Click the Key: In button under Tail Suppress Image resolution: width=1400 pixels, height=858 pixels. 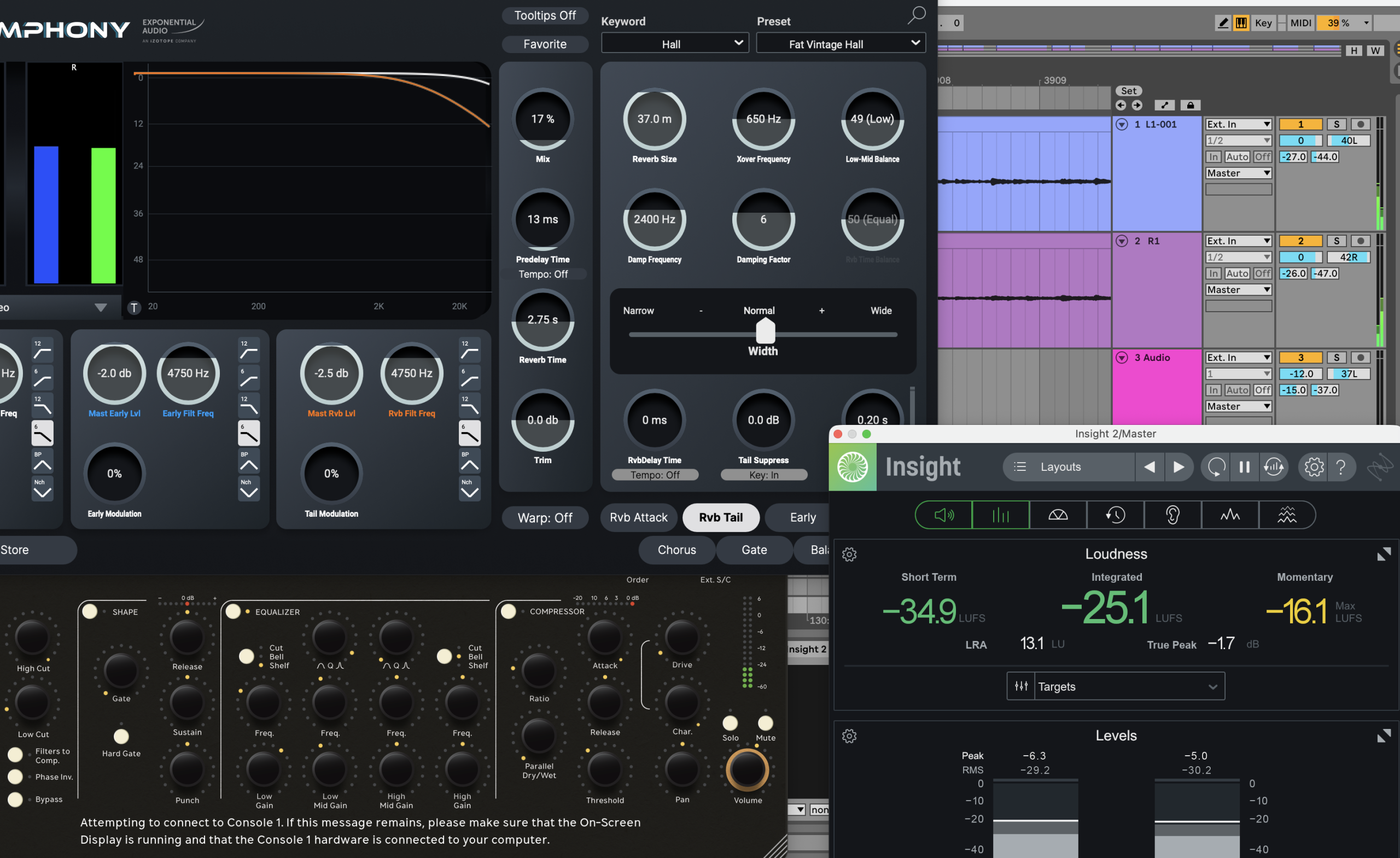[x=763, y=475]
